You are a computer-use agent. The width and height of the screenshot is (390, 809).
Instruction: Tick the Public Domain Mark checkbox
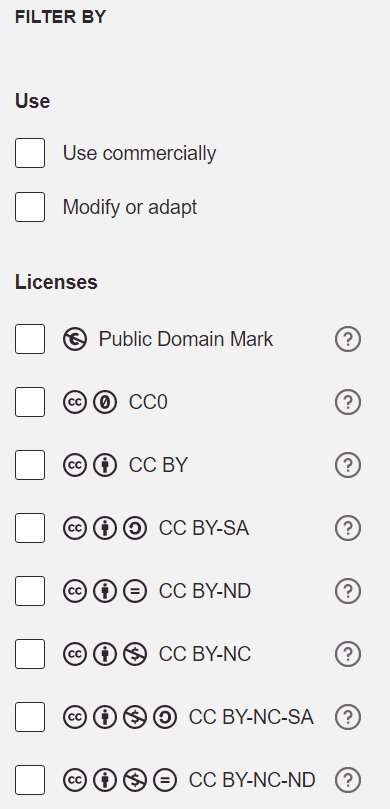click(x=30, y=339)
